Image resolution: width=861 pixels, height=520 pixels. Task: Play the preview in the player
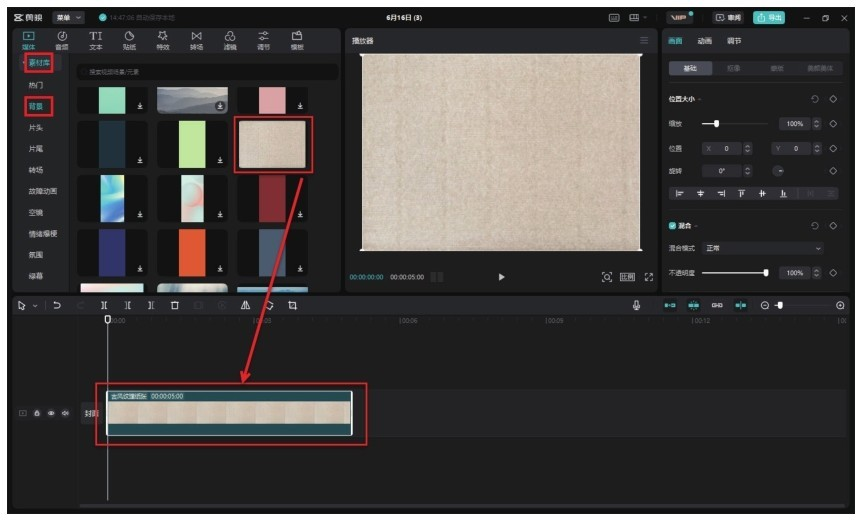click(x=501, y=277)
